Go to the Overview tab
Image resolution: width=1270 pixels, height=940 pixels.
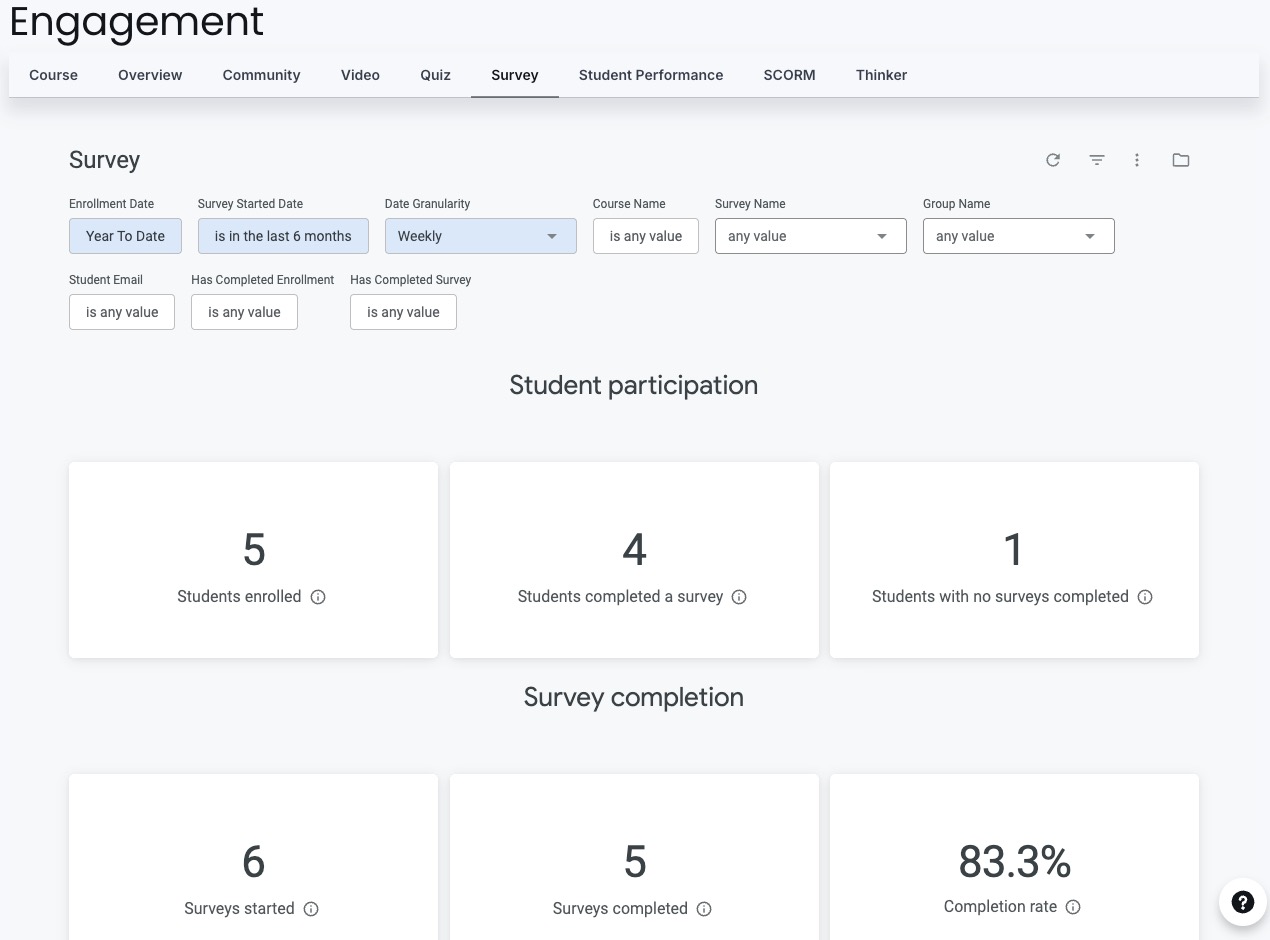click(149, 75)
